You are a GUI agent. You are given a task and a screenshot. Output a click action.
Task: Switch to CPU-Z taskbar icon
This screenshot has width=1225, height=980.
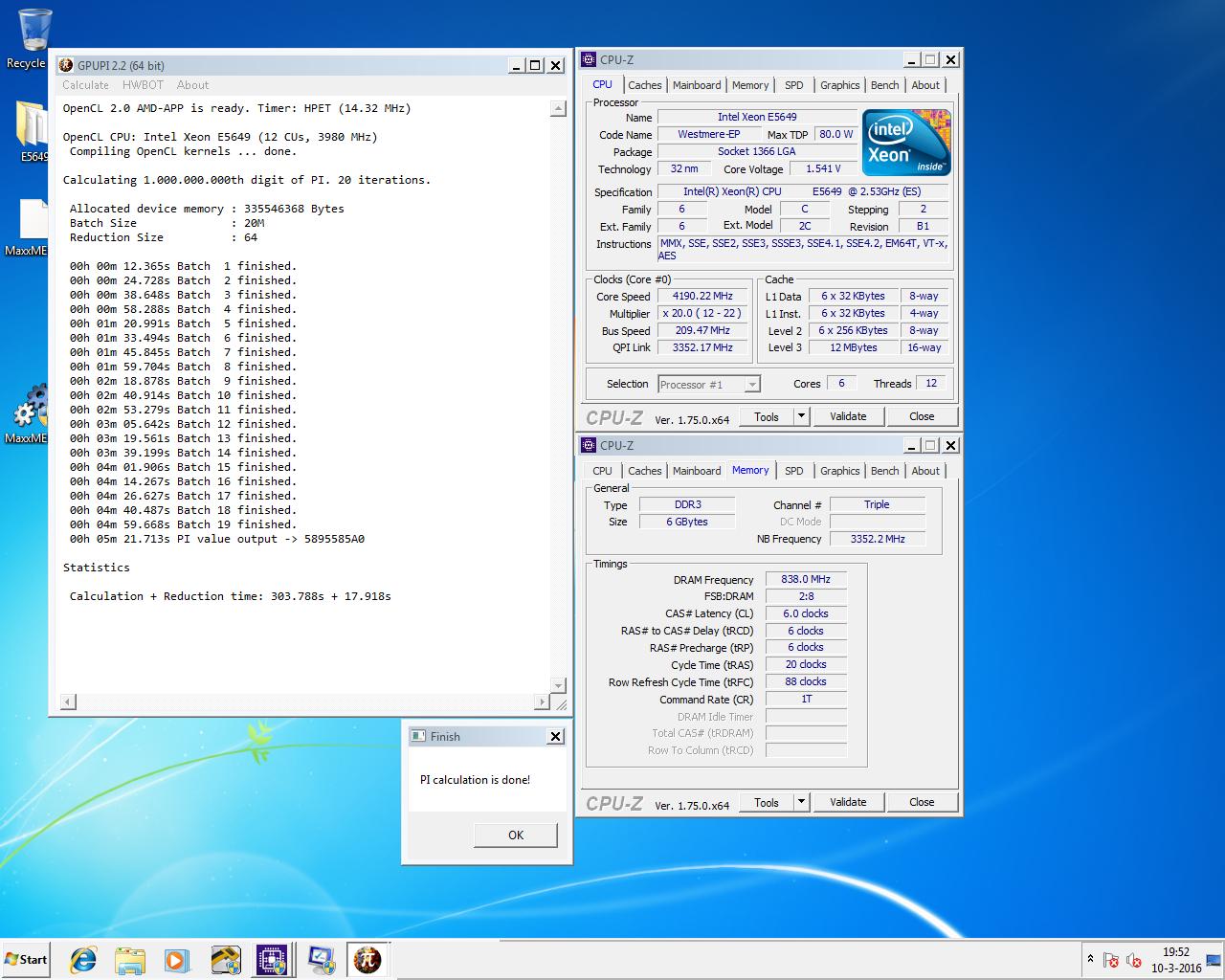click(272, 960)
